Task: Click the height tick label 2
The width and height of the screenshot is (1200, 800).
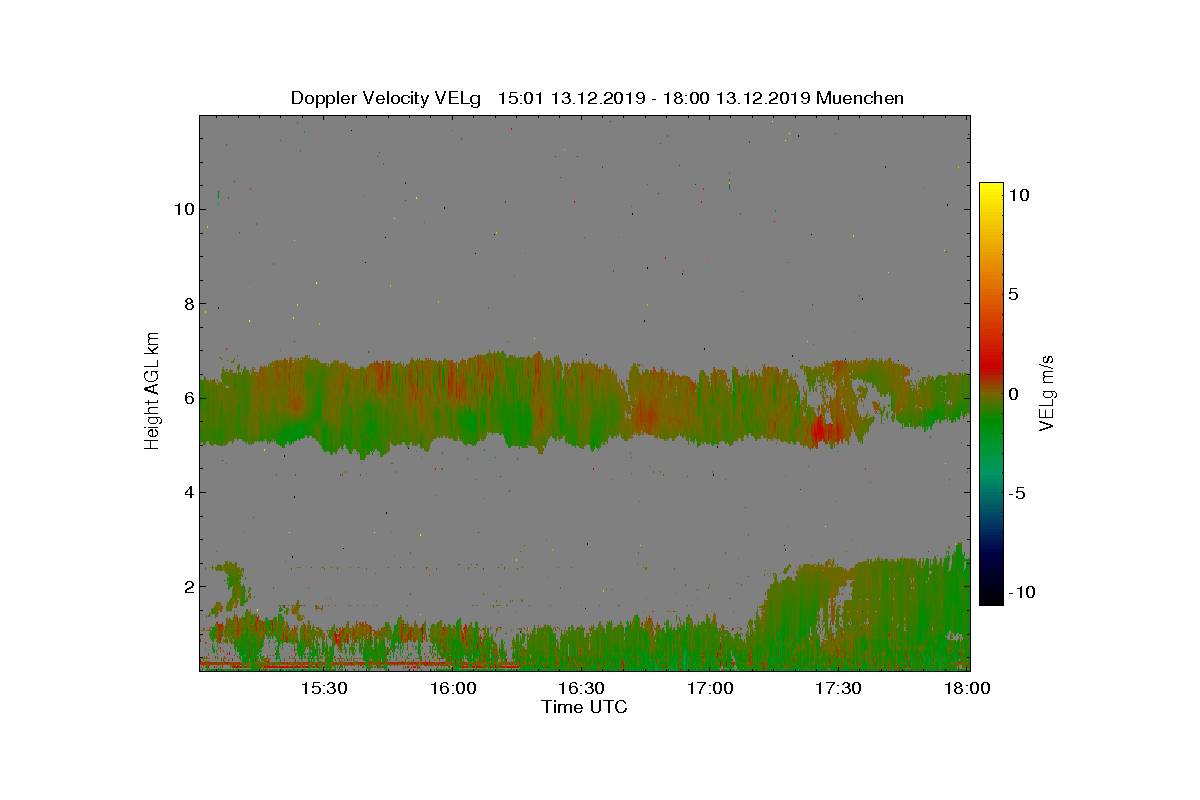Action: click(188, 586)
